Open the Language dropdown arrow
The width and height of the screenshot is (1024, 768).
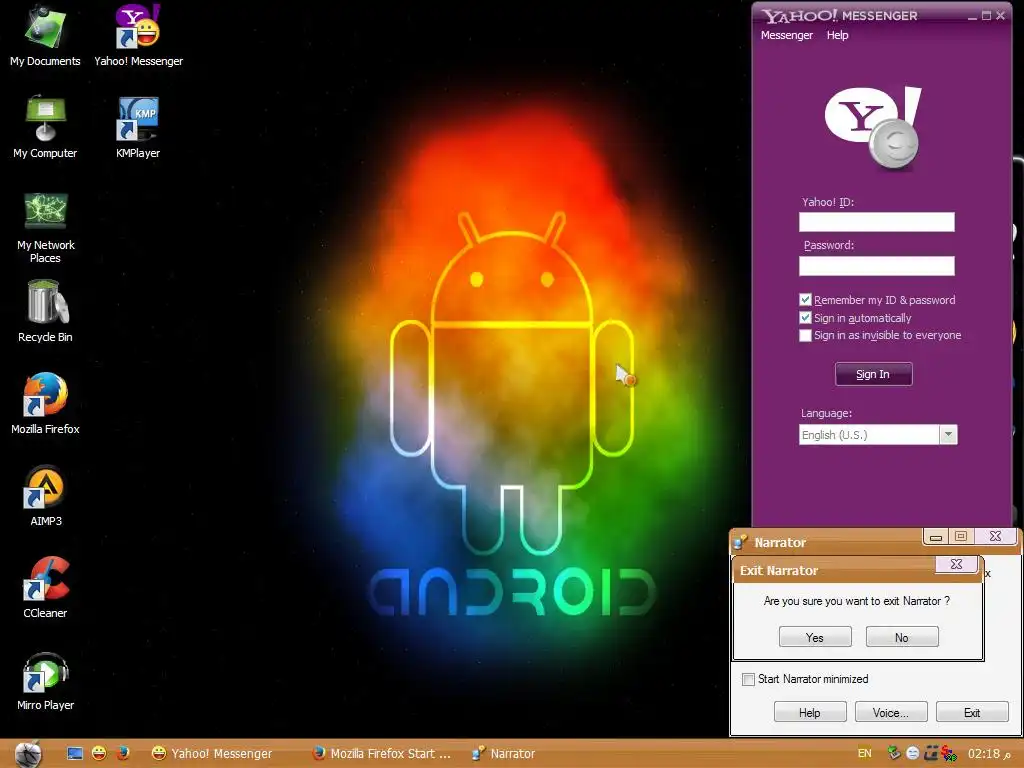click(x=948, y=435)
